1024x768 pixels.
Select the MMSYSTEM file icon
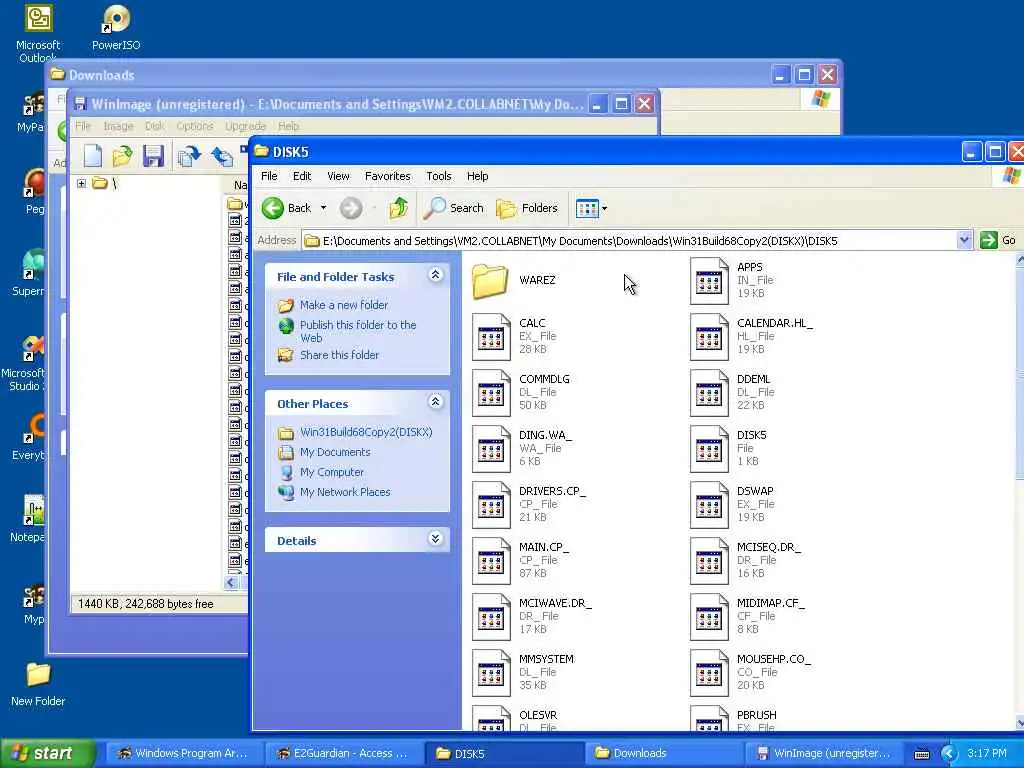tap(491, 673)
